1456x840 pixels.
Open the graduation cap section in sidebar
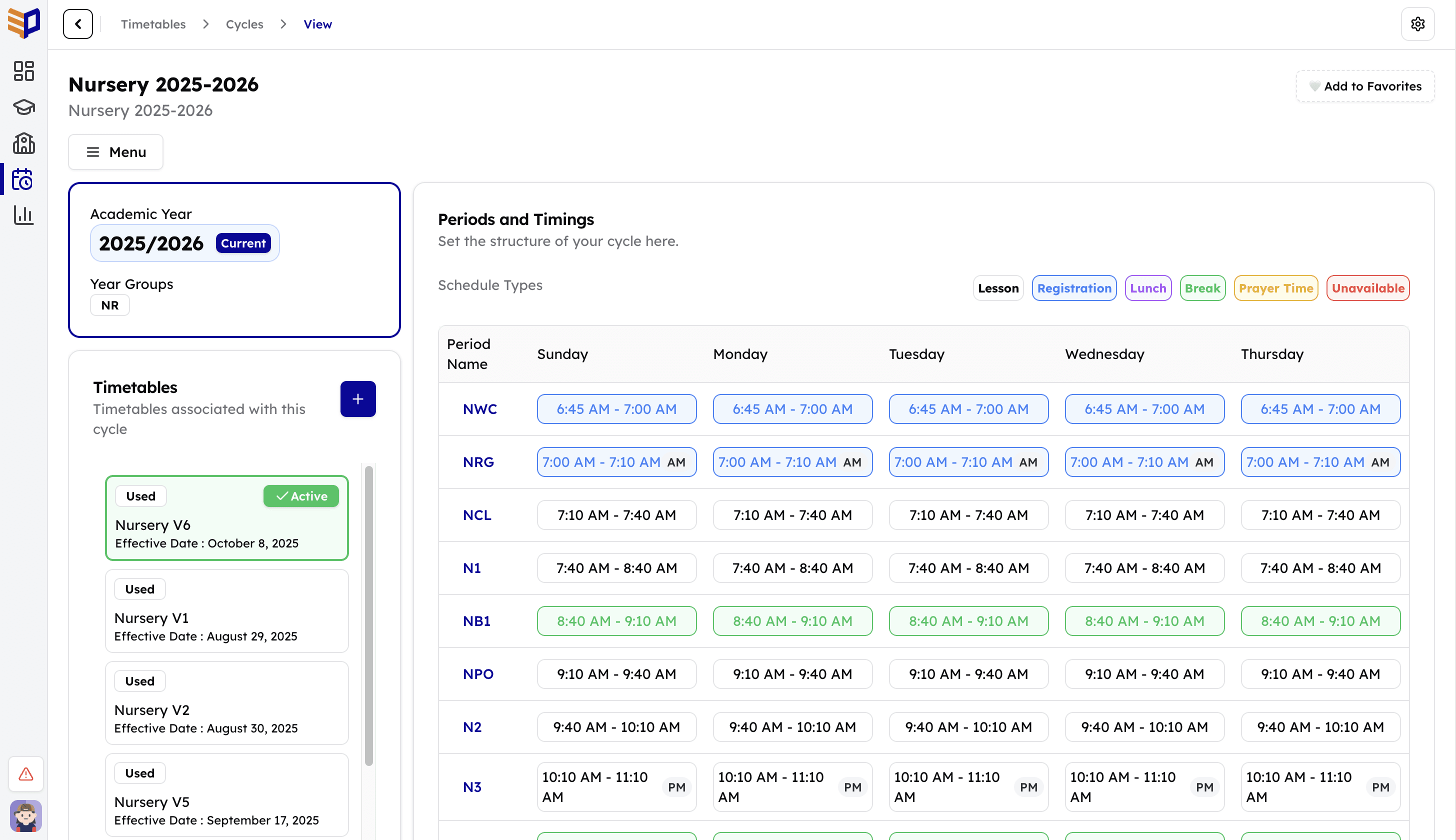coord(23,107)
